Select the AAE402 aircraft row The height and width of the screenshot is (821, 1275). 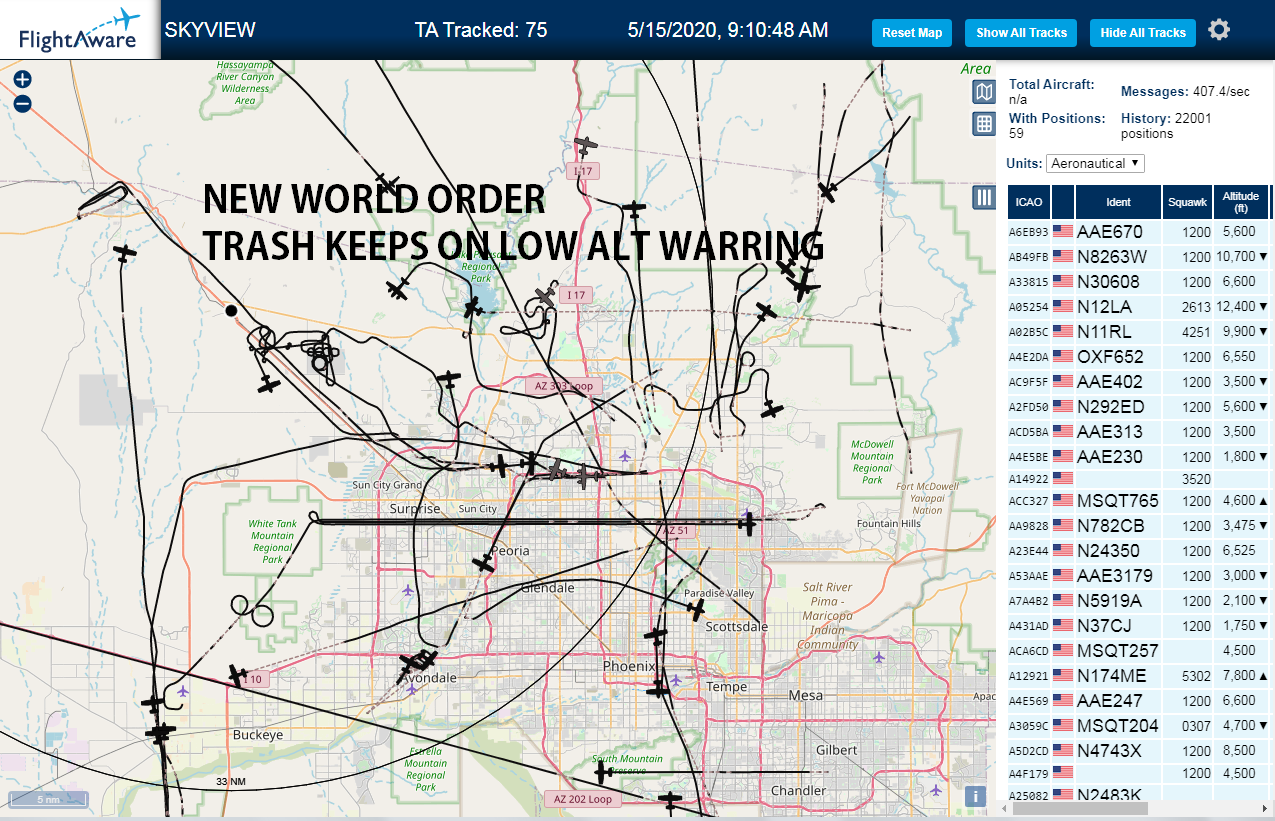[x=1139, y=382]
